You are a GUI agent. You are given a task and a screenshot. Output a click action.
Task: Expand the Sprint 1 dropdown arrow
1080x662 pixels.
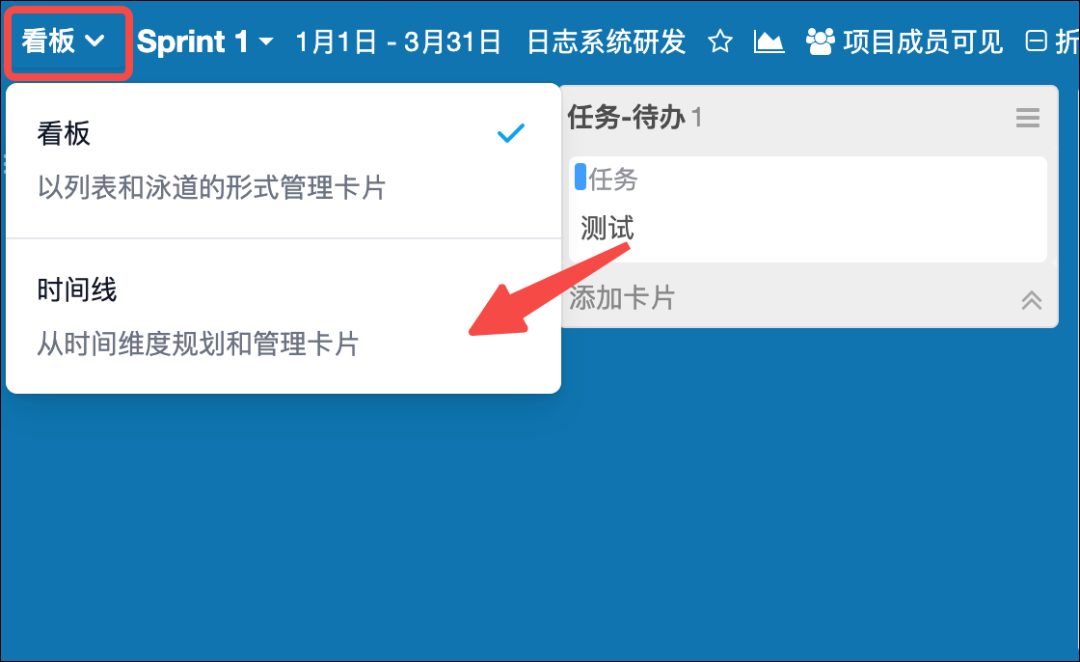point(266,42)
